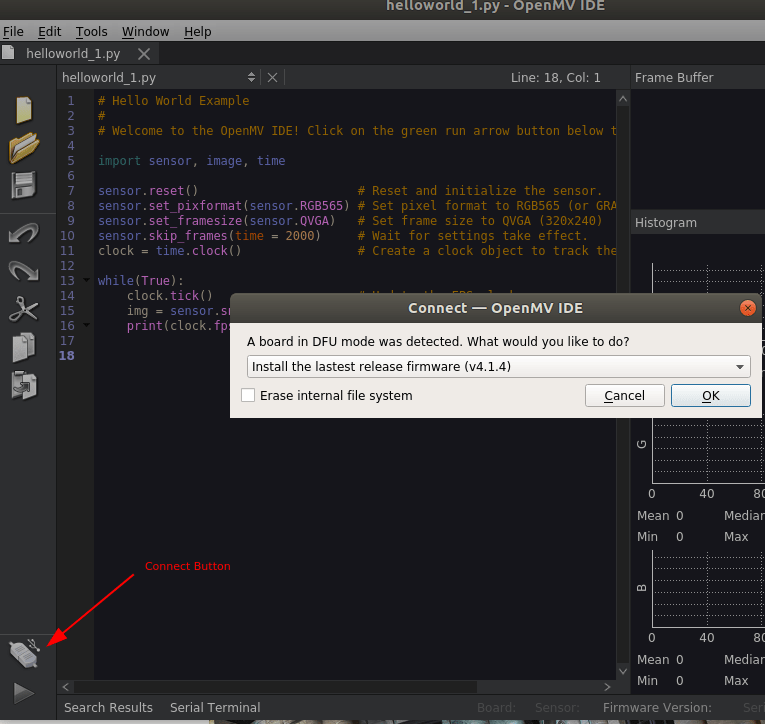The image size is (765, 724).
Task: Close the helloworld_1.py tab with its X
Action: (144, 54)
